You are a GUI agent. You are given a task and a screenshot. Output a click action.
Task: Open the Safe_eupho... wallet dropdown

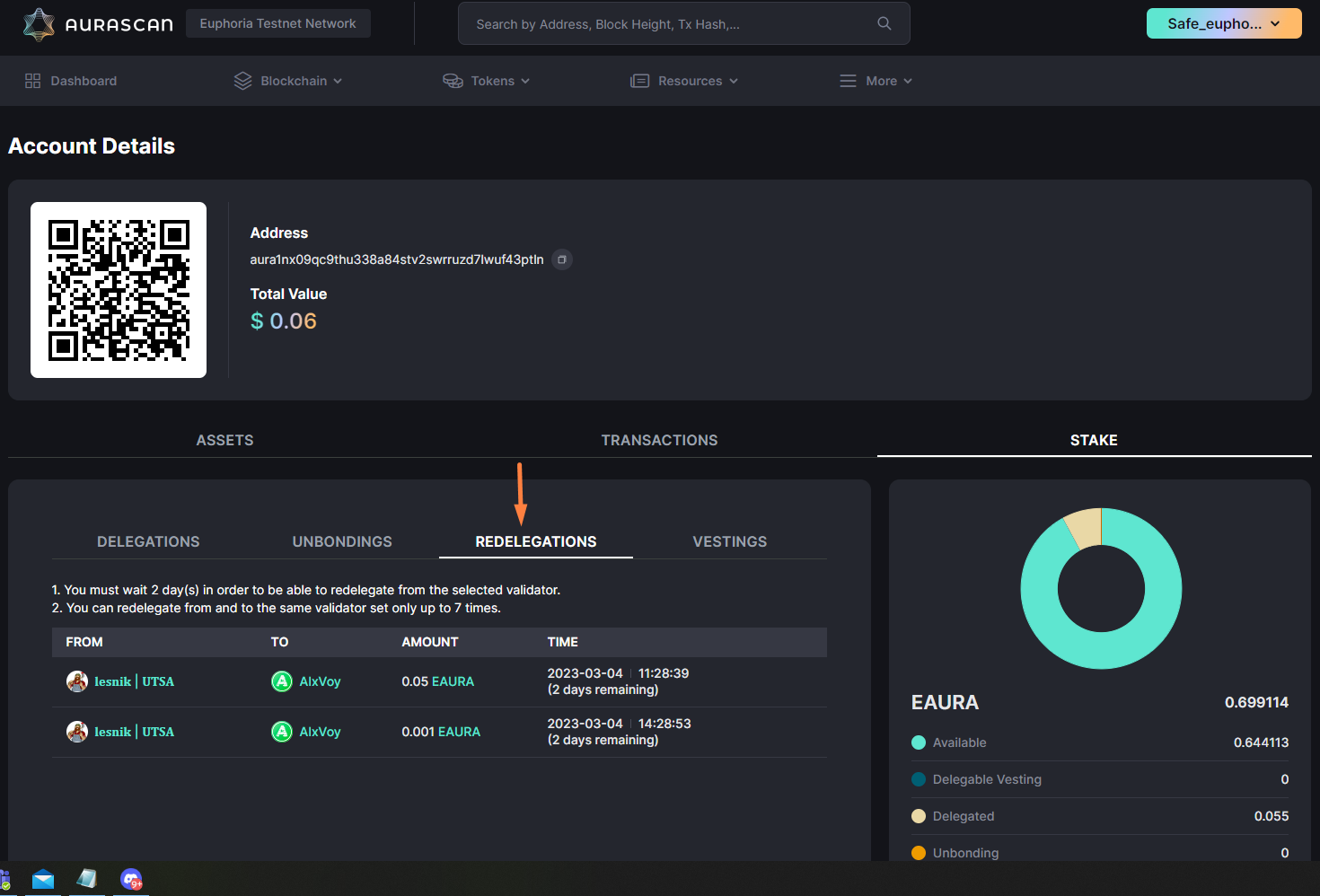pos(1224,23)
